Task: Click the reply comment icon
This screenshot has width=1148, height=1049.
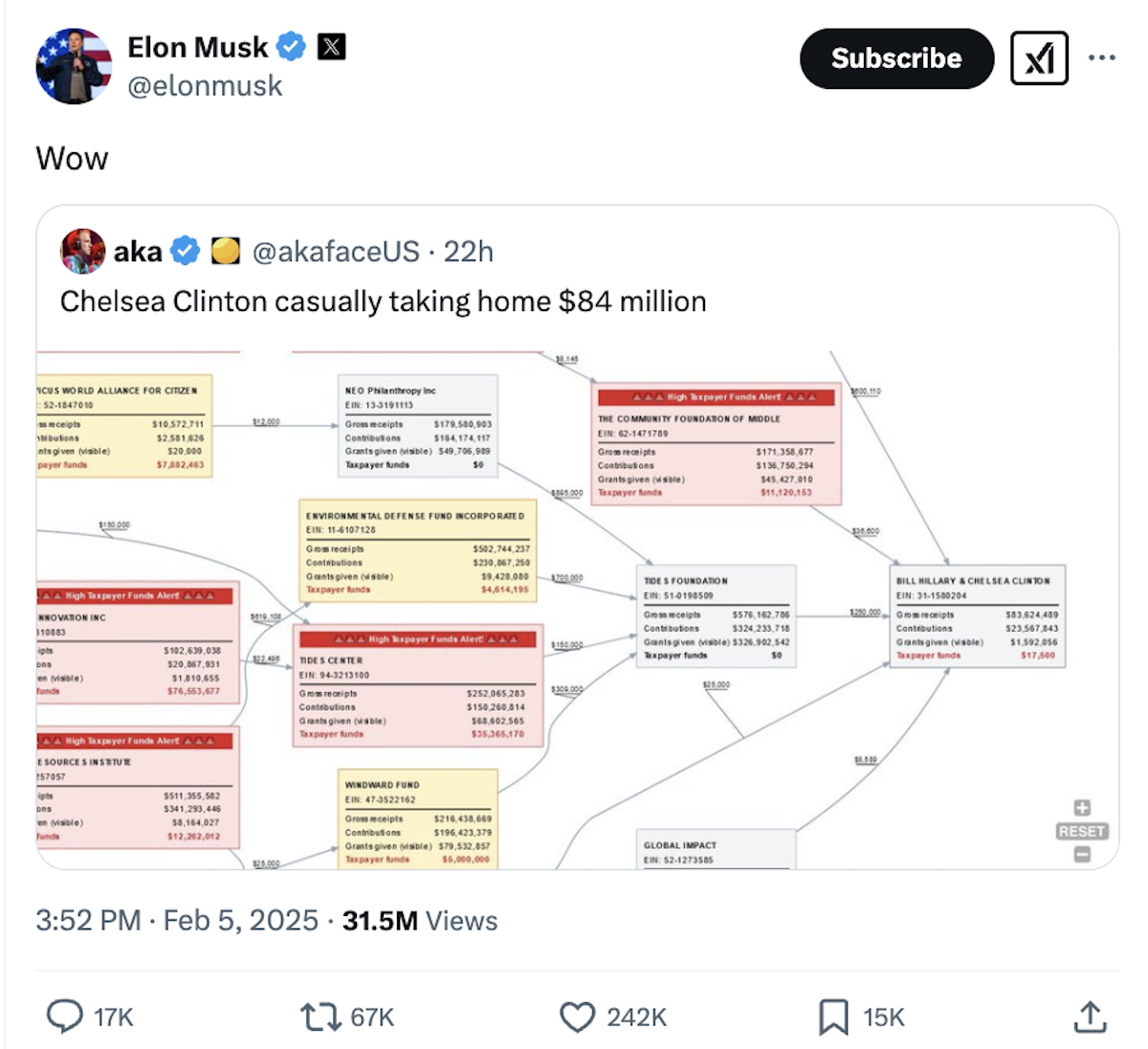Action: (x=65, y=1016)
